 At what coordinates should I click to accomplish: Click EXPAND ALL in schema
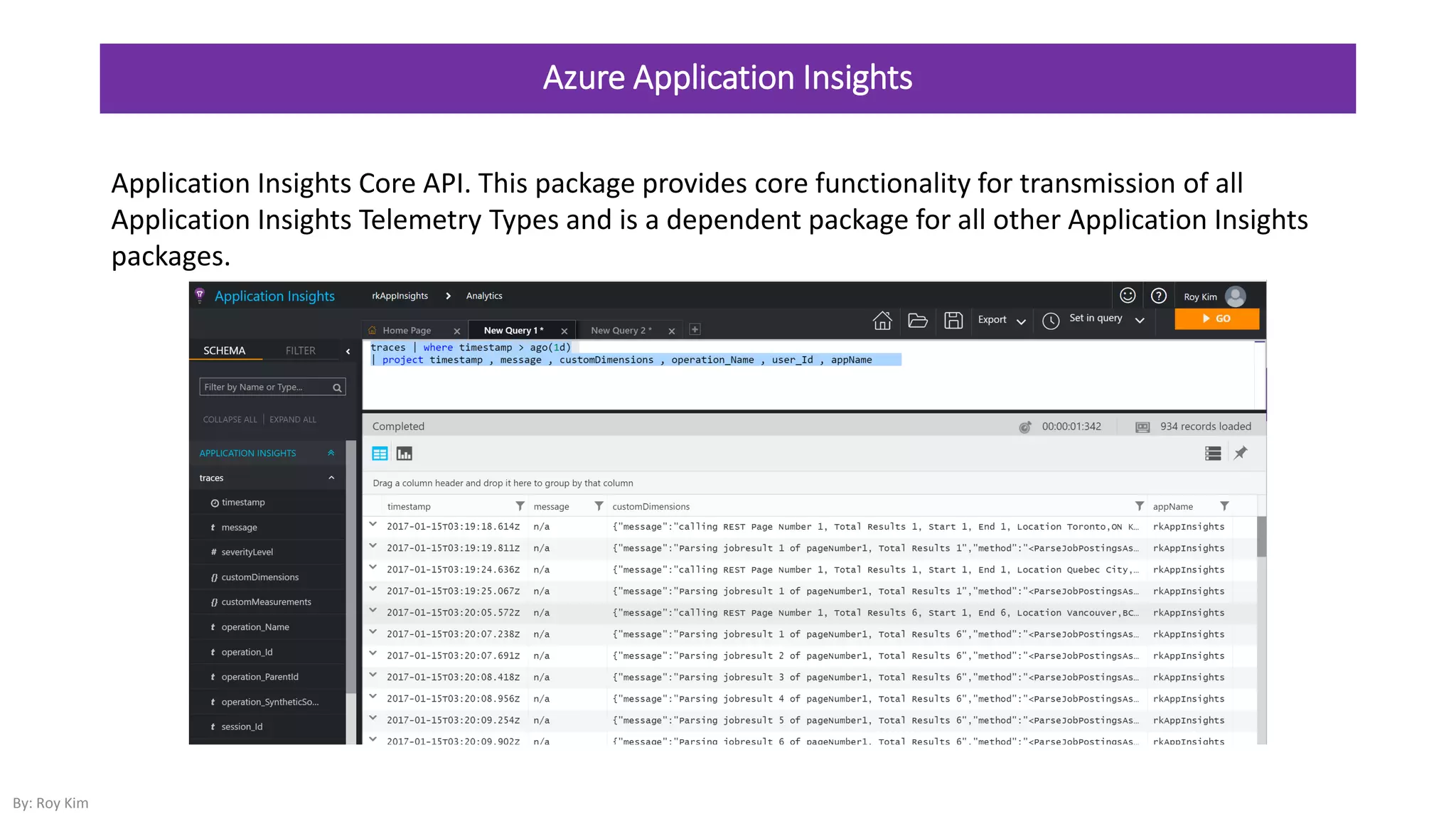pyautogui.click(x=293, y=419)
